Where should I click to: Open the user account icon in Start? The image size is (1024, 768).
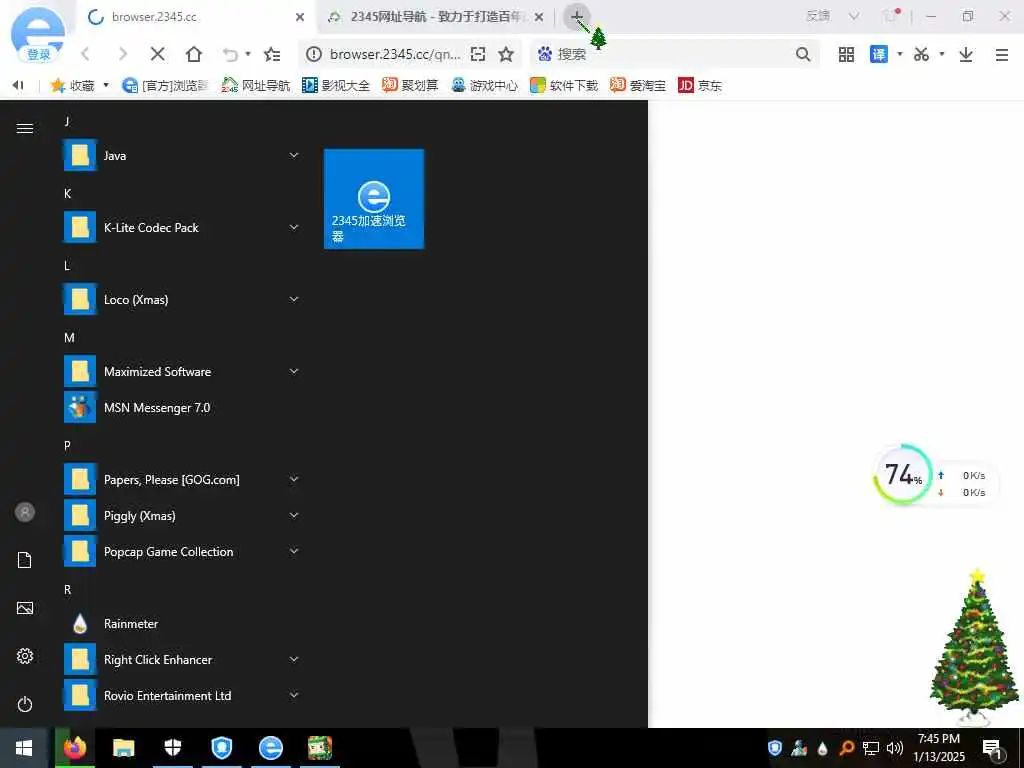tap(25, 512)
